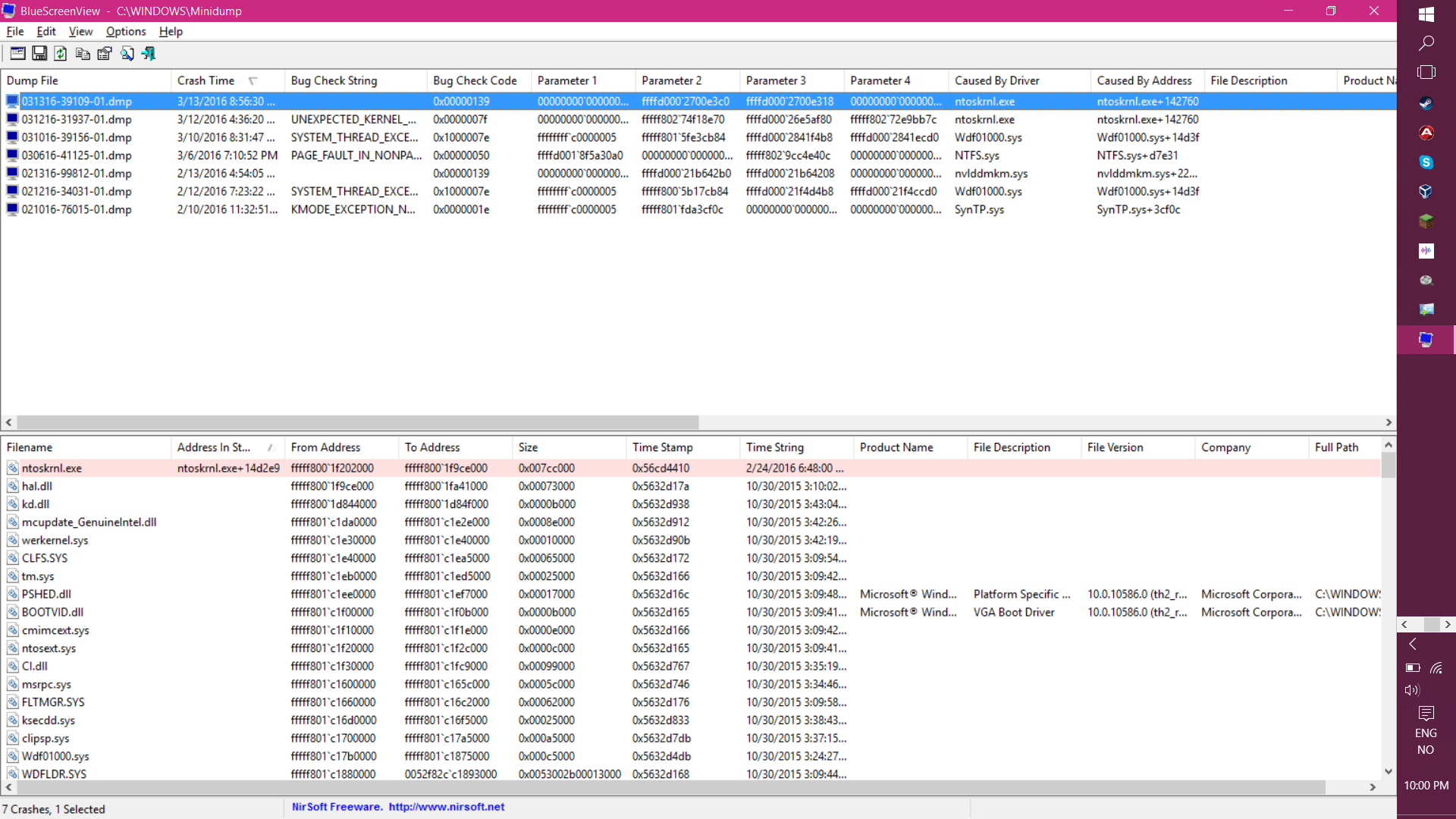
Task: Select the highlighted 031316-39109-01.dmp row
Action: [x=698, y=101]
